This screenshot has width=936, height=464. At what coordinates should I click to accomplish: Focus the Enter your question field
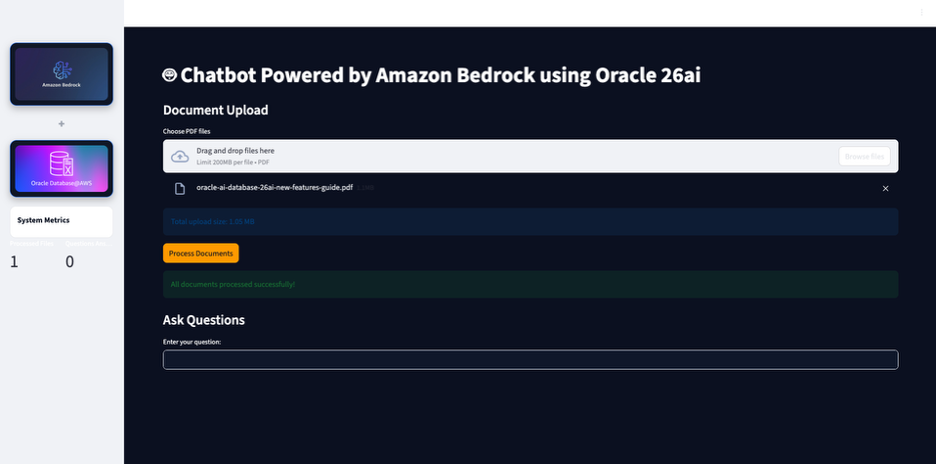tap(530, 360)
